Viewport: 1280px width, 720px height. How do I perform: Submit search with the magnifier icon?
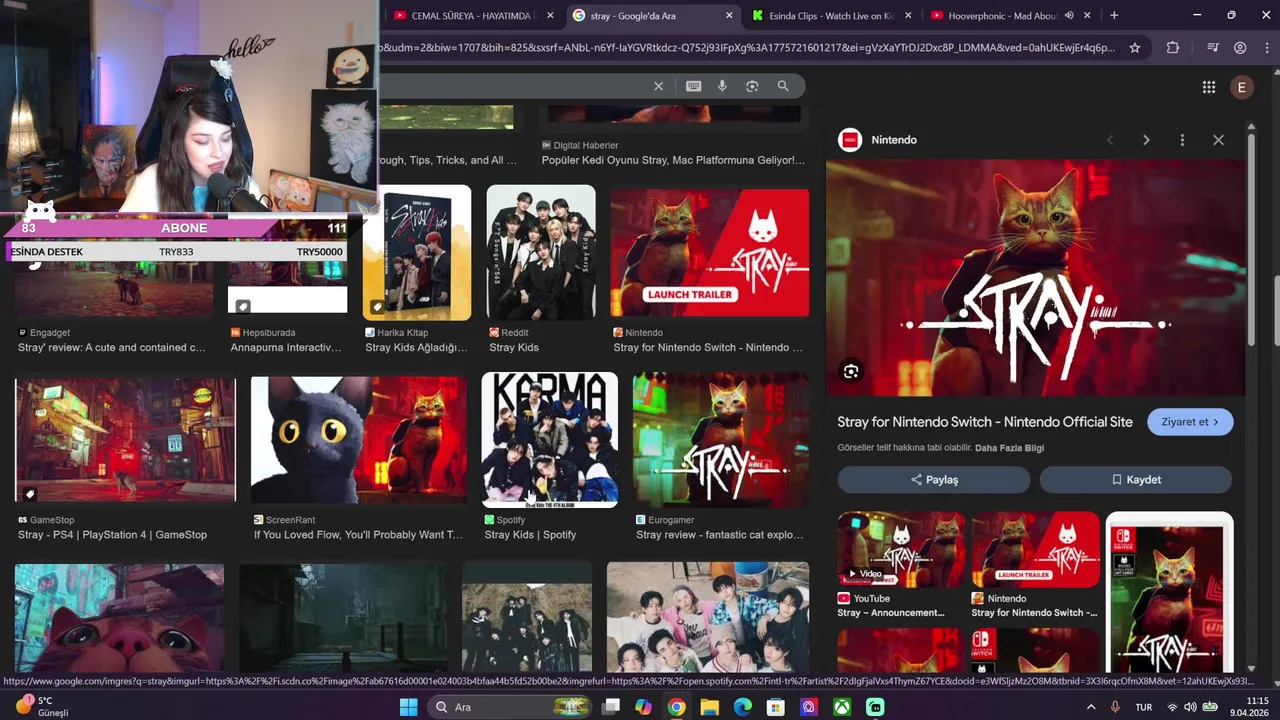783,86
